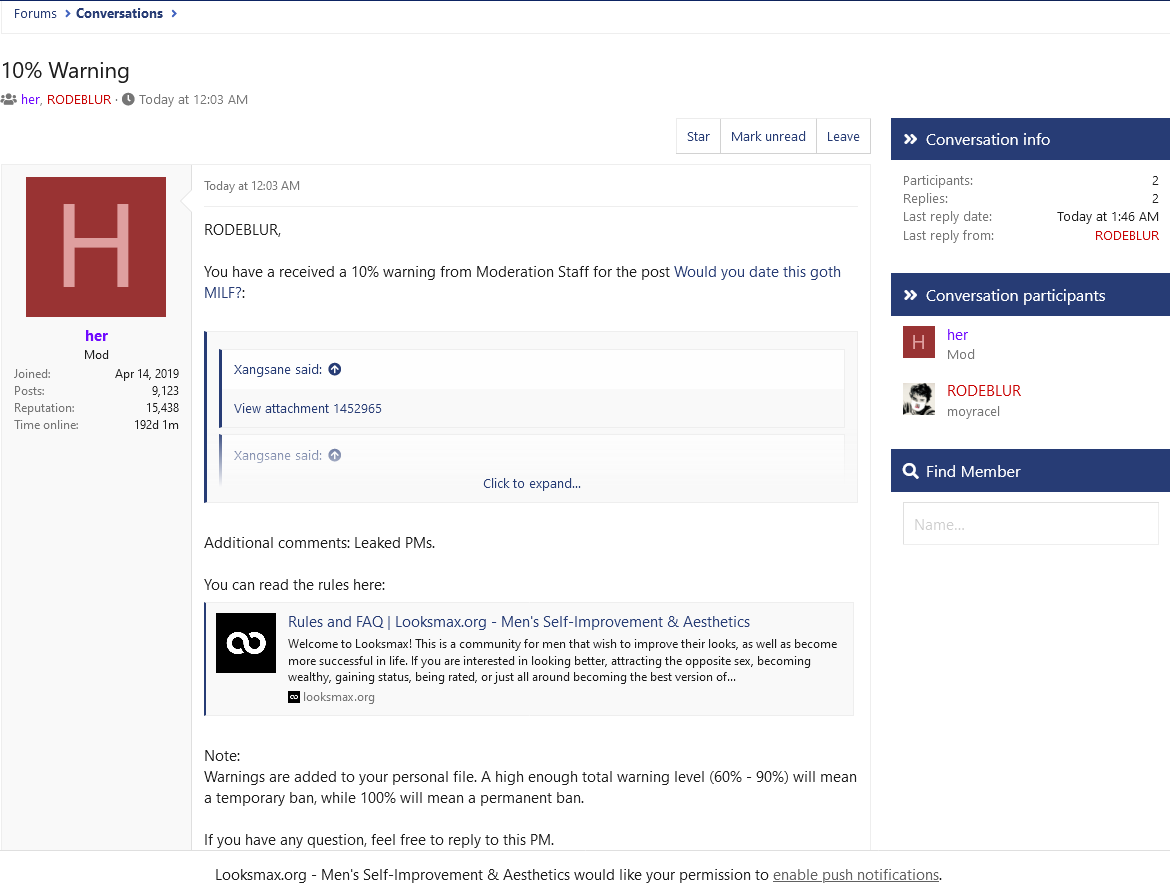Click the enable push notifications link

click(x=856, y=875)
